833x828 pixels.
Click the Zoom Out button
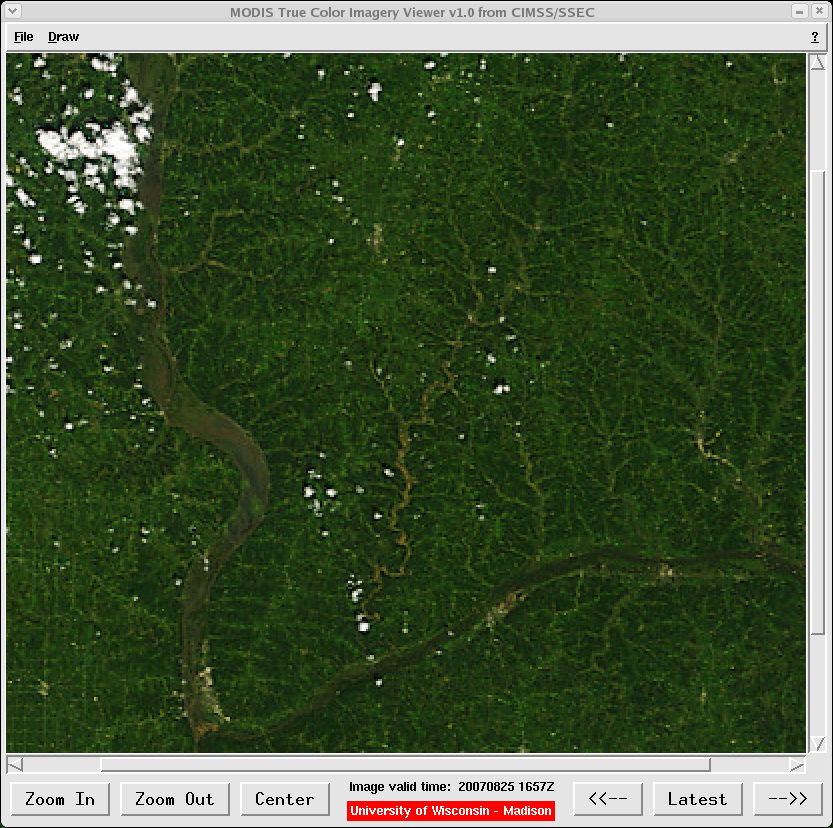click(x=175, y=799)
